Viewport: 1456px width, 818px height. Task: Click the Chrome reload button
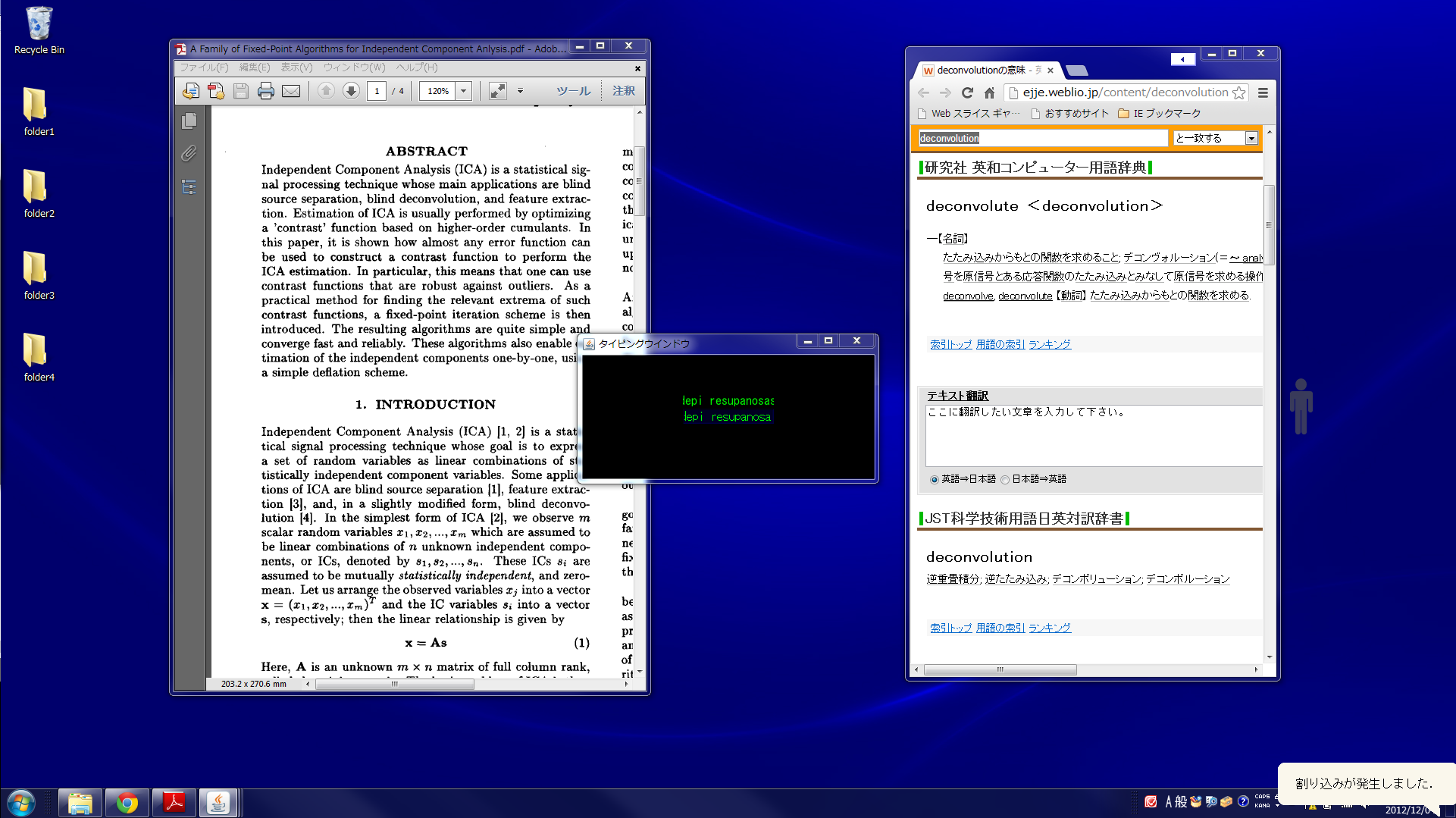[x=967, y=92]
